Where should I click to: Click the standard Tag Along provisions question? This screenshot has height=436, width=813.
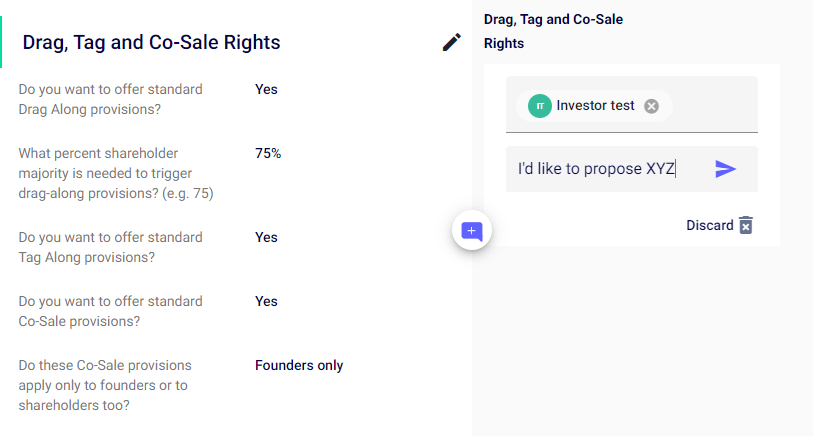click(110, 247)
